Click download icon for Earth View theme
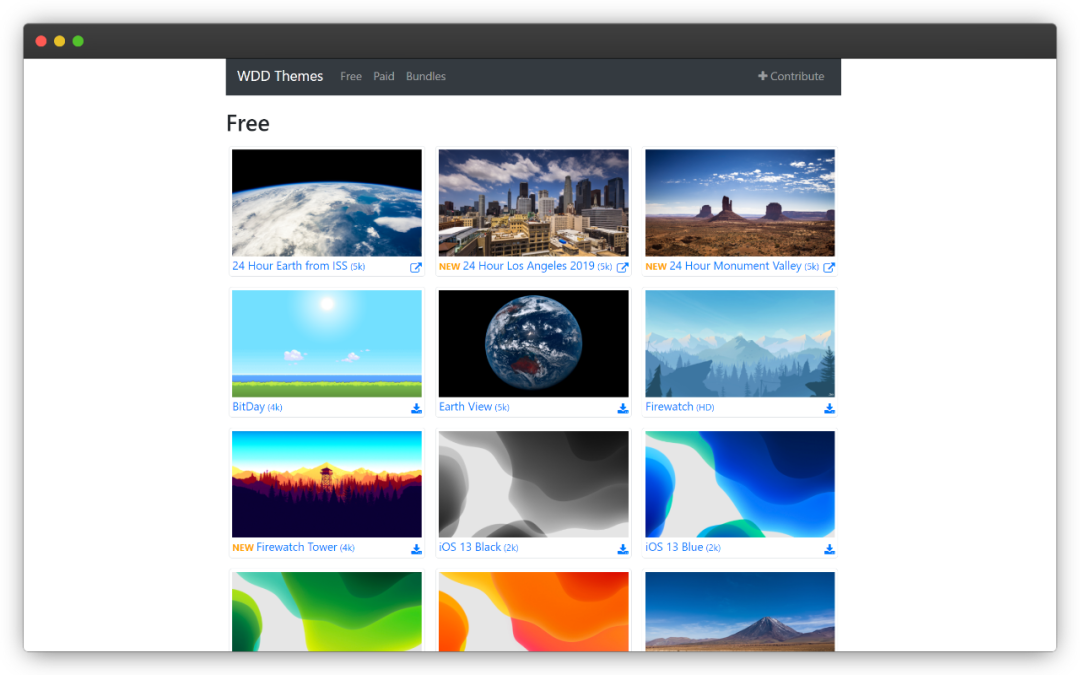 coord(623,408)
